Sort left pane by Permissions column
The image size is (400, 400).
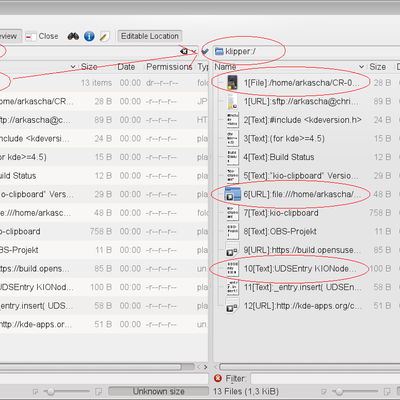169,67
